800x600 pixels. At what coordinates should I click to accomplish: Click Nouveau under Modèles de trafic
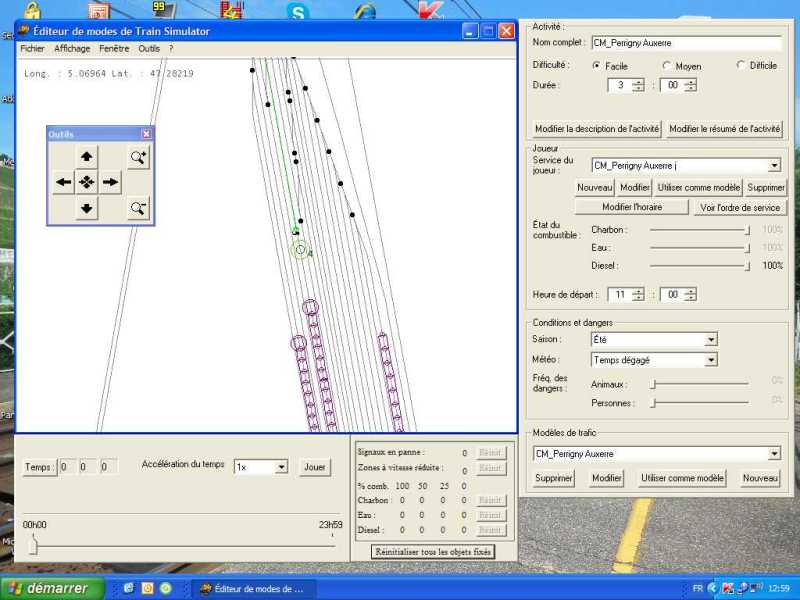coord(760,479)
